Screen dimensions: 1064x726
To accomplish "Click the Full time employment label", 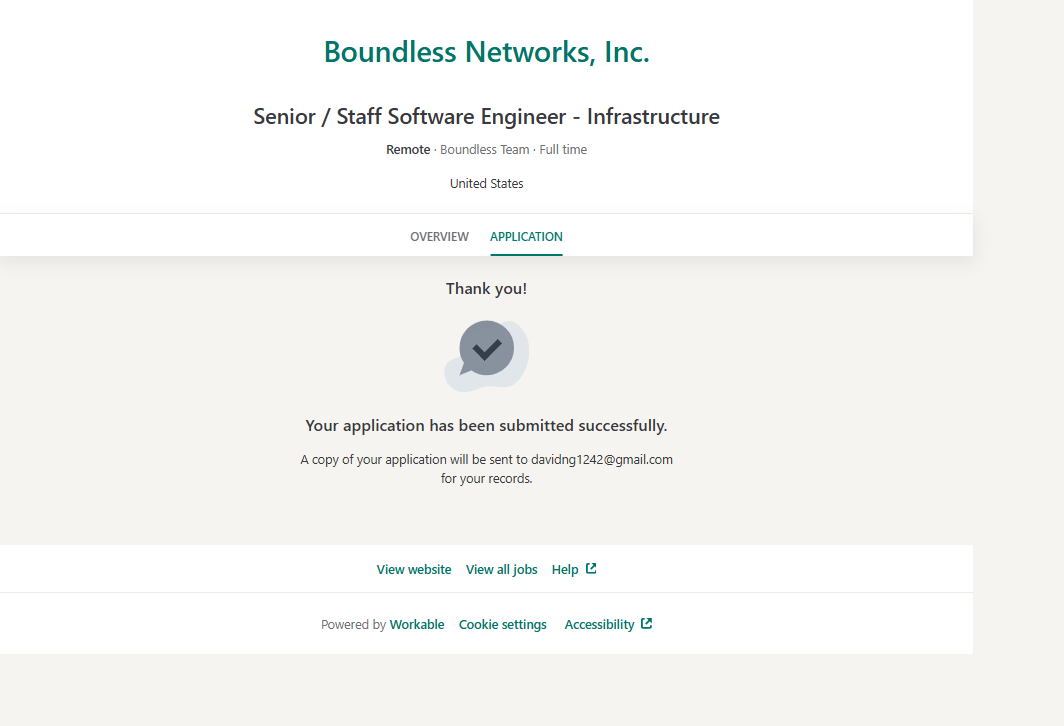I will click(563, 150).
